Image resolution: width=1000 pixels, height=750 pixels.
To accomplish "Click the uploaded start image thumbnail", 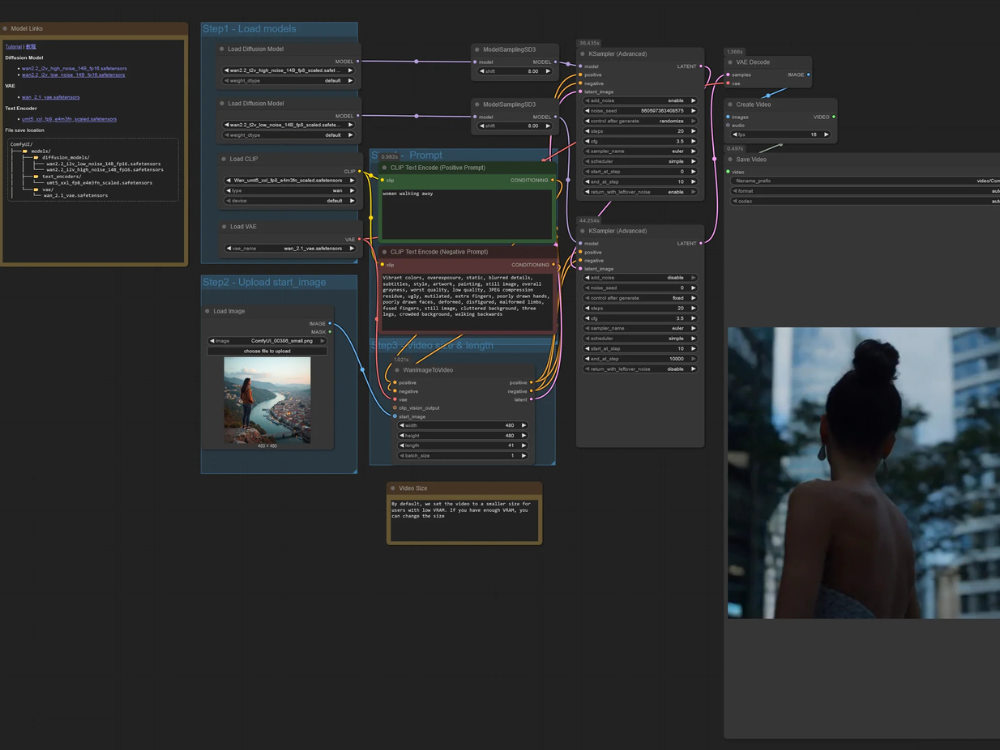I will [x=267, y=400].
